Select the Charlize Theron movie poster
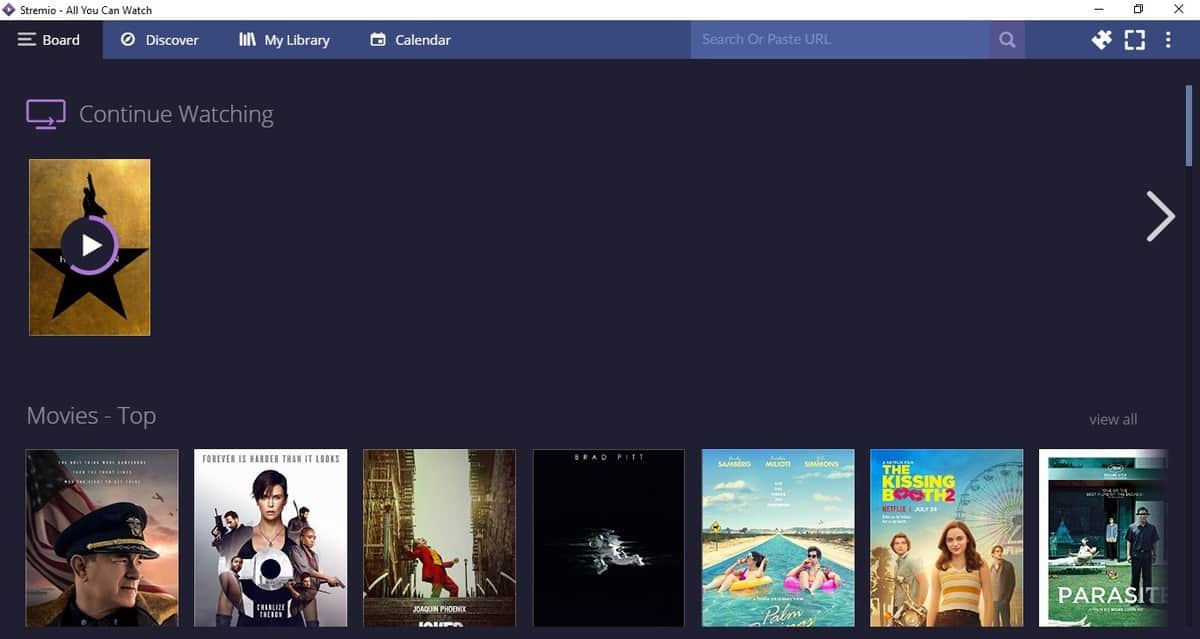This screenshot has height=639, width=1200. click(x=271, y=538)
